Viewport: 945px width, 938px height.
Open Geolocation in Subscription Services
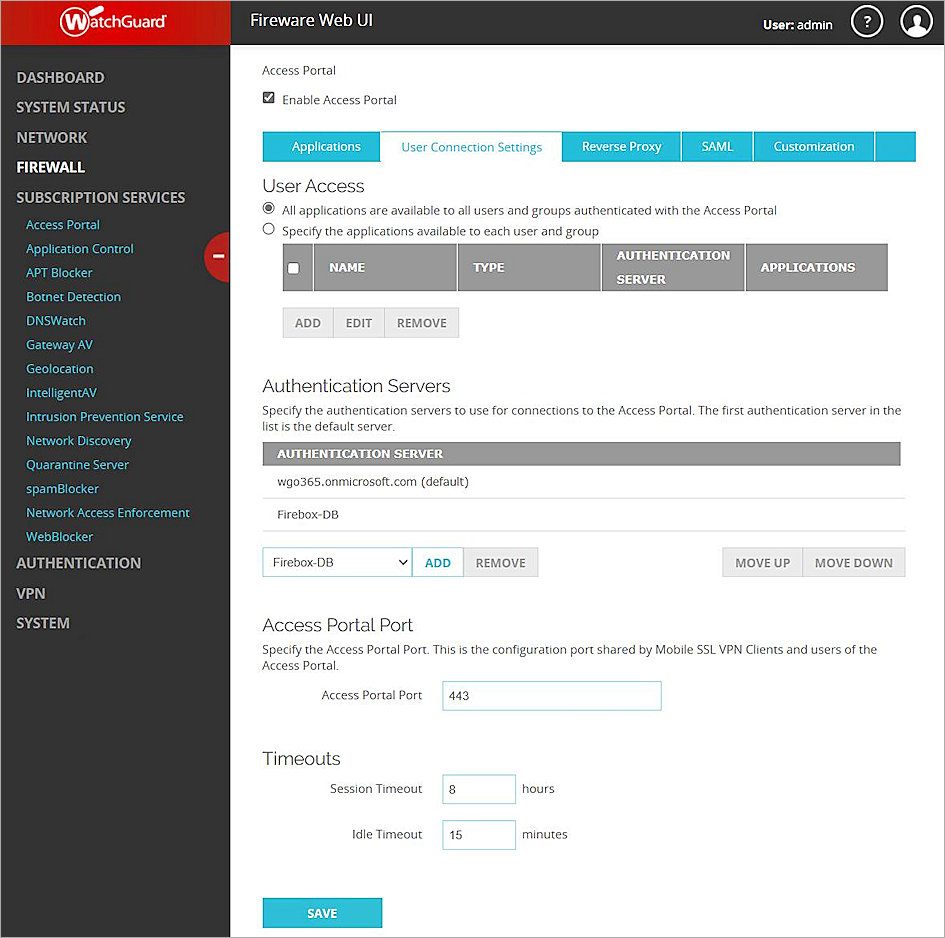click(59, 368)
